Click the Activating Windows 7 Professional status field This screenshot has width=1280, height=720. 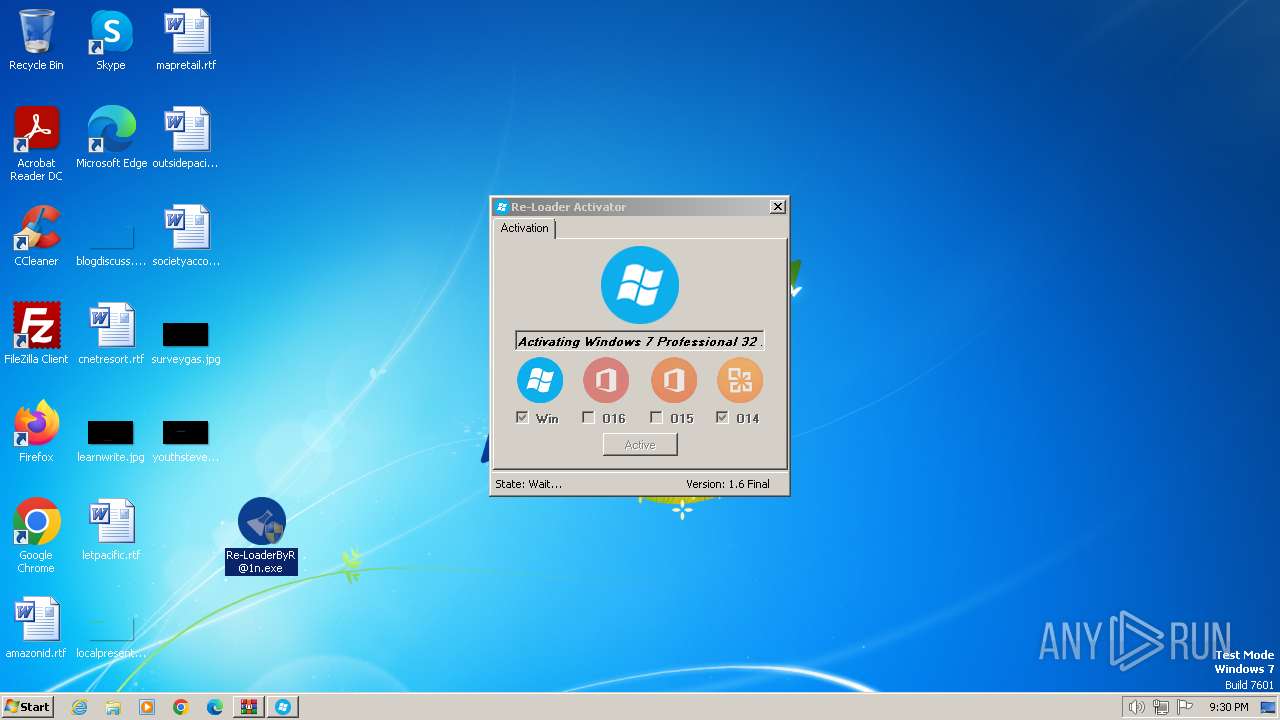point(640,341)
